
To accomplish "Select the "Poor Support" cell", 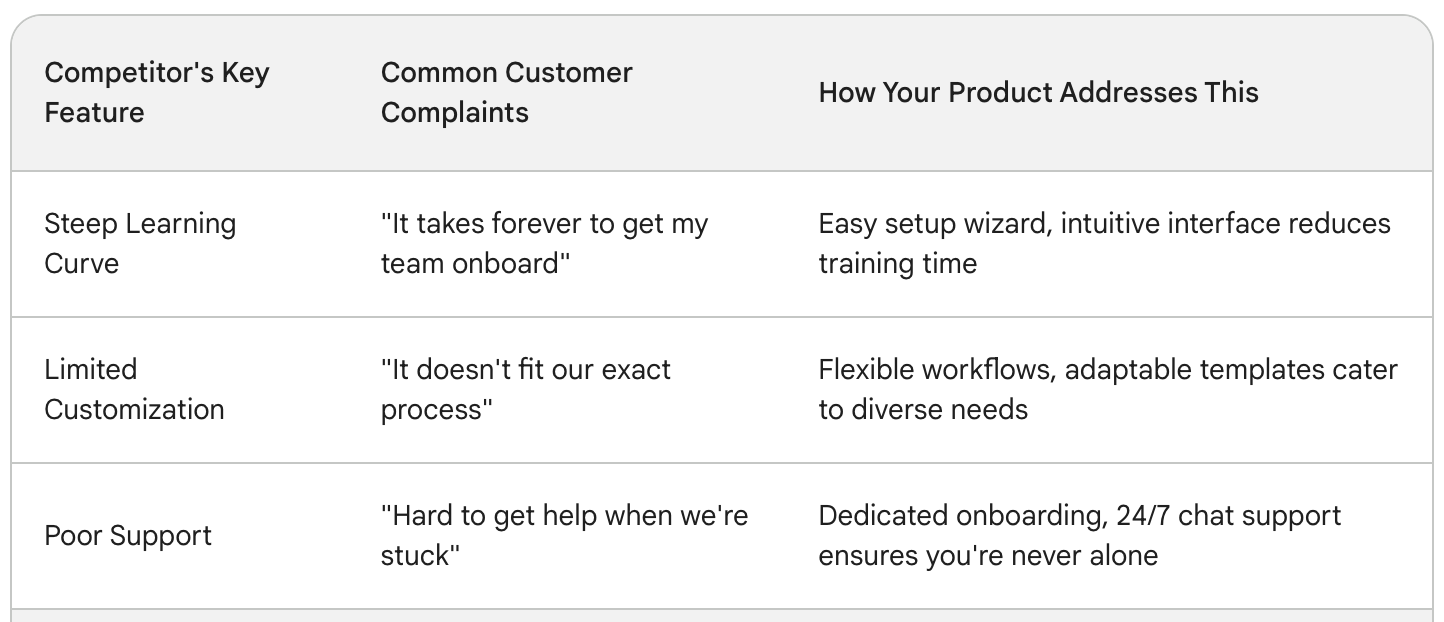I will 128,535.
